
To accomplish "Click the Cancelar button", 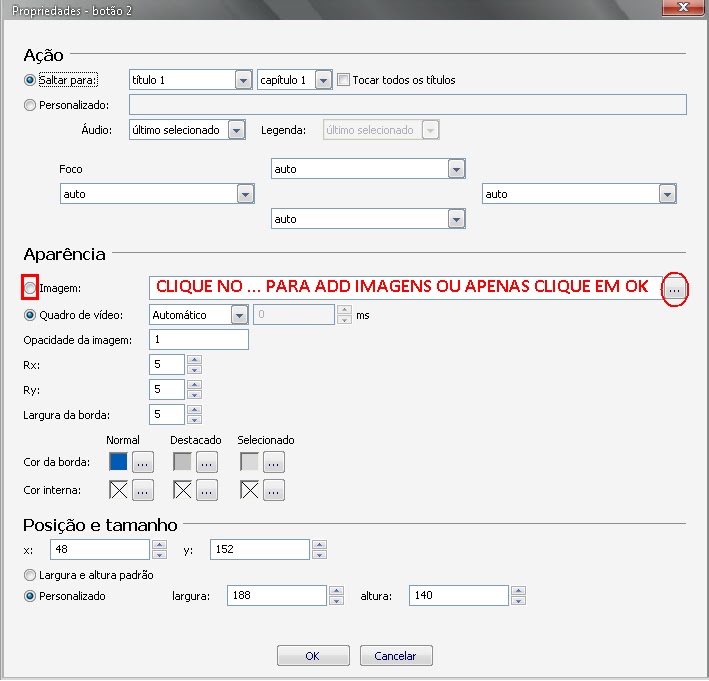I will (396, 655).
